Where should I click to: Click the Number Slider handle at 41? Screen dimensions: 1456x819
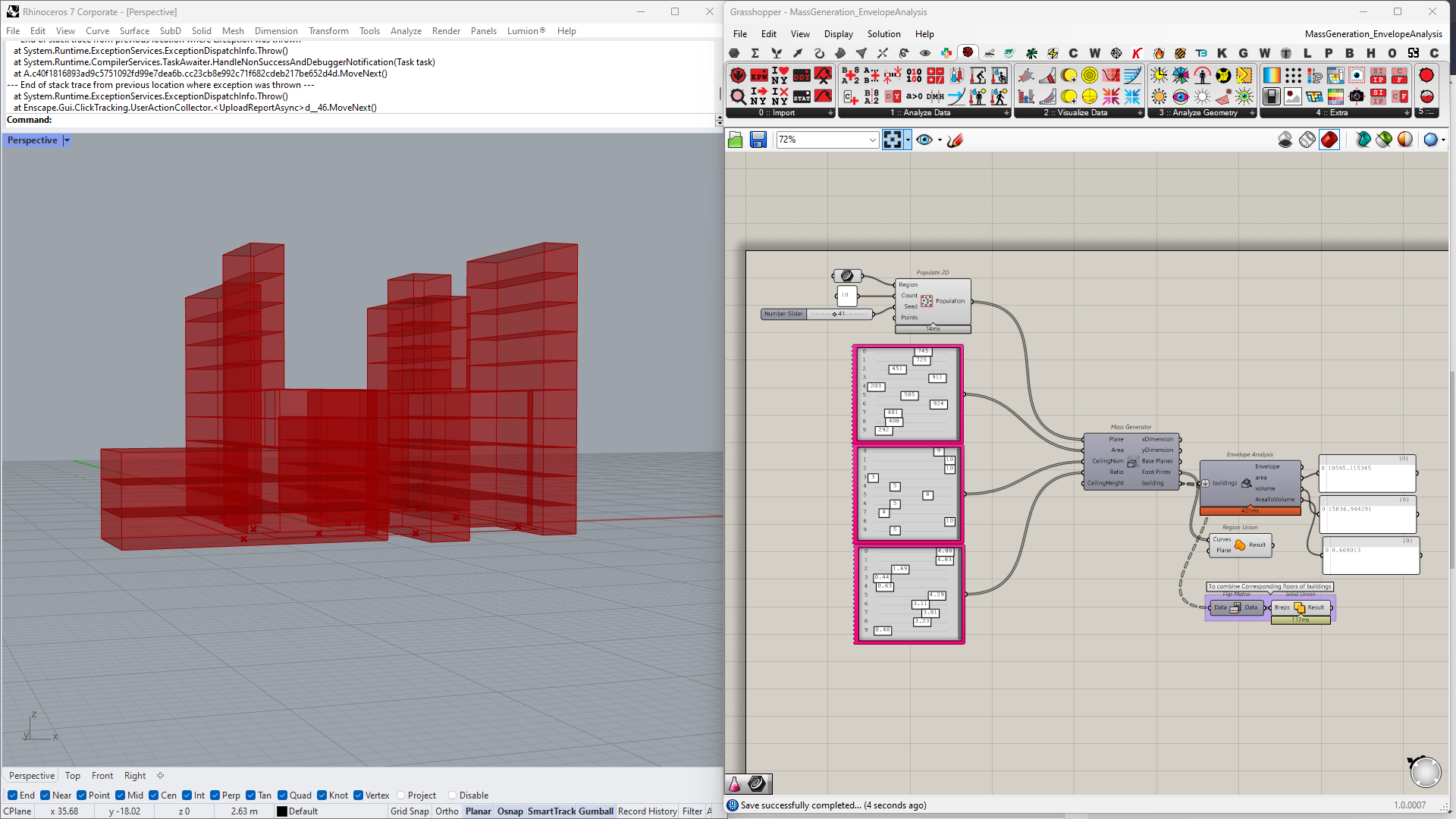(834, 314)
